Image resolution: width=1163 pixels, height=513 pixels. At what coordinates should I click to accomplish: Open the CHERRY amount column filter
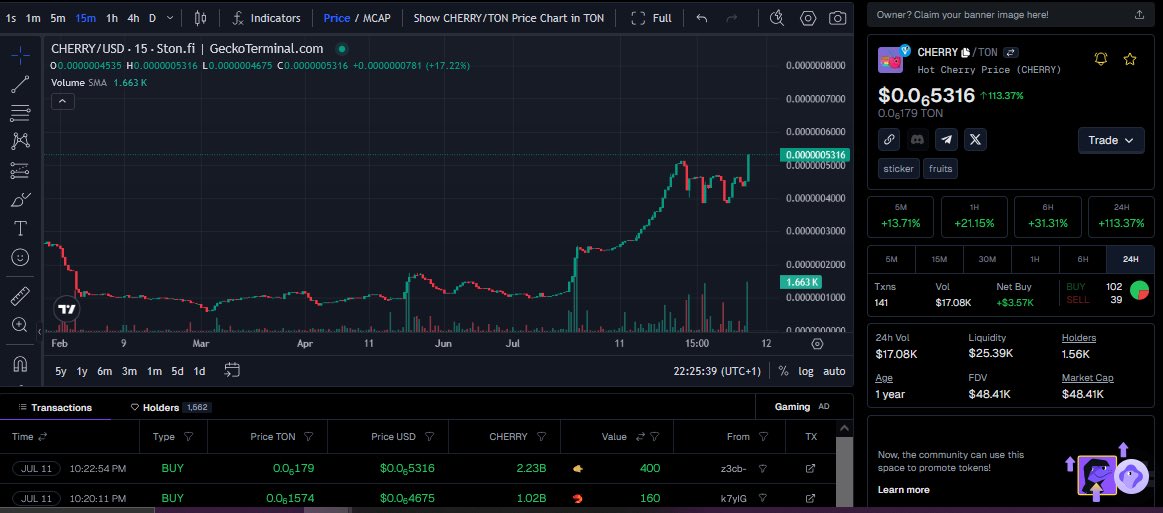(x=541, y=437)
